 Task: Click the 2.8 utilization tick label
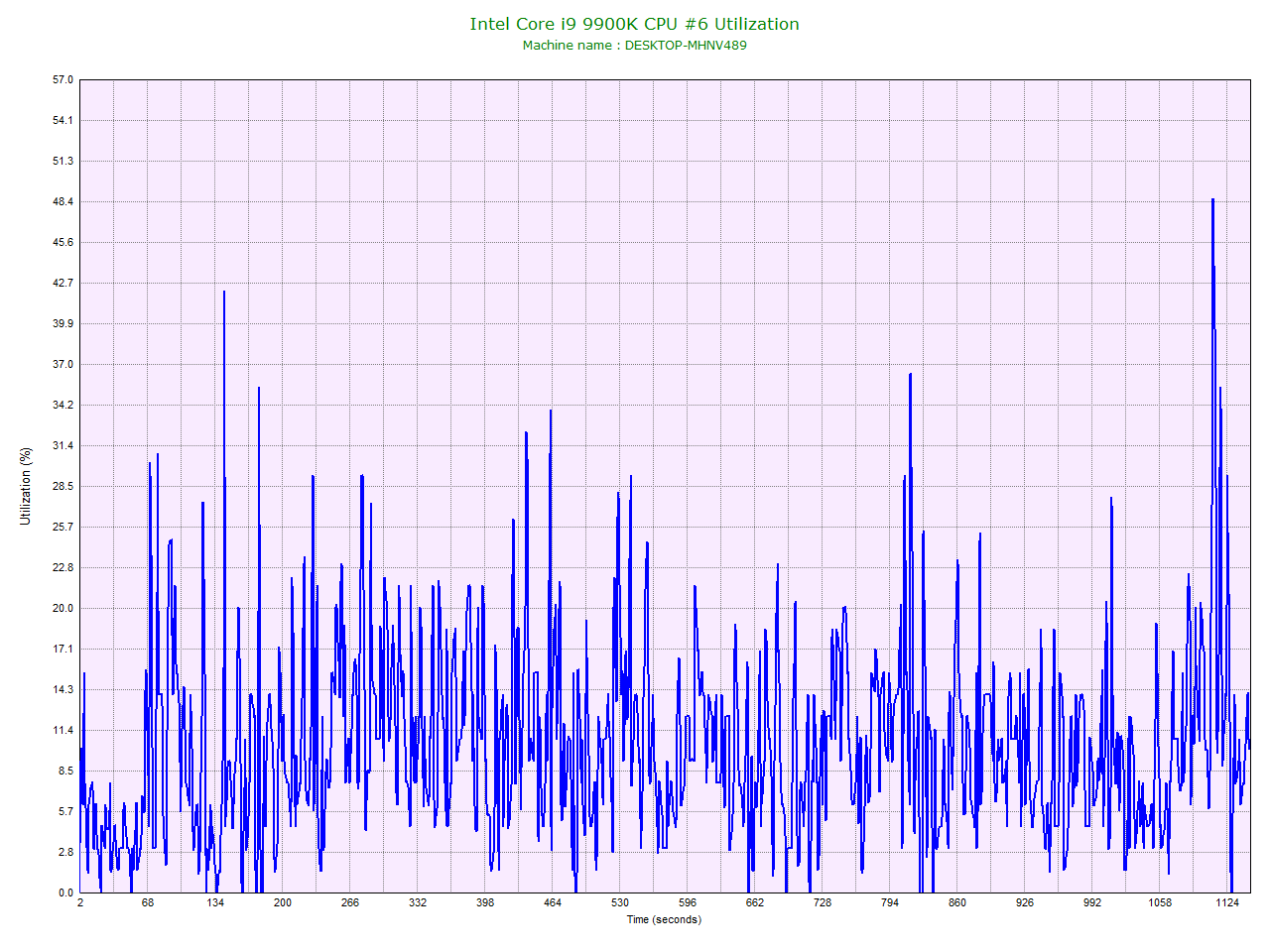click(x=65, y=852)
